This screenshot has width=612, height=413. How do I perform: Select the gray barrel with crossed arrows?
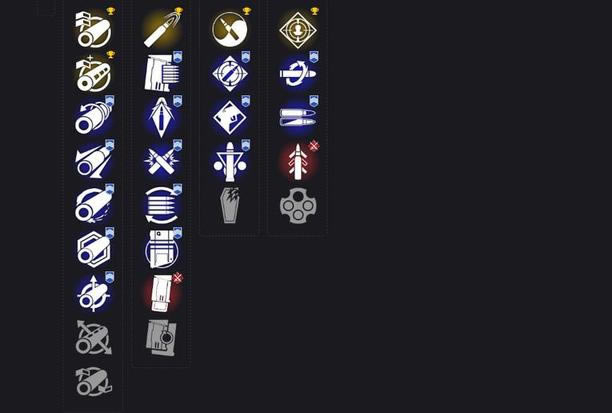click(x=94, y=338)
